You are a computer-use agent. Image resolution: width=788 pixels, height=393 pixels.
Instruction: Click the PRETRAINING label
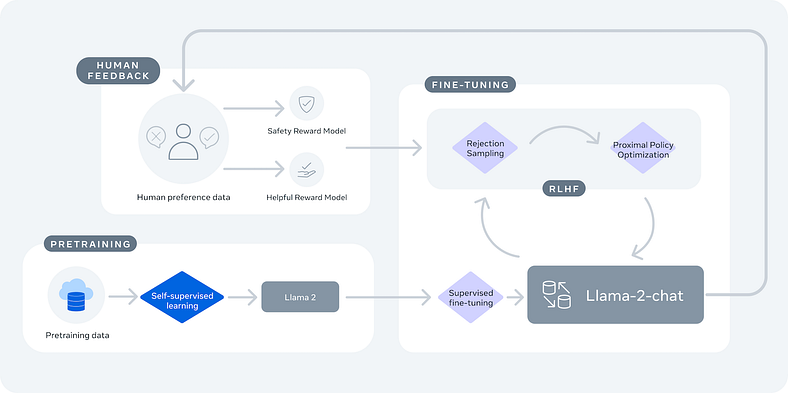coord(90,244)
